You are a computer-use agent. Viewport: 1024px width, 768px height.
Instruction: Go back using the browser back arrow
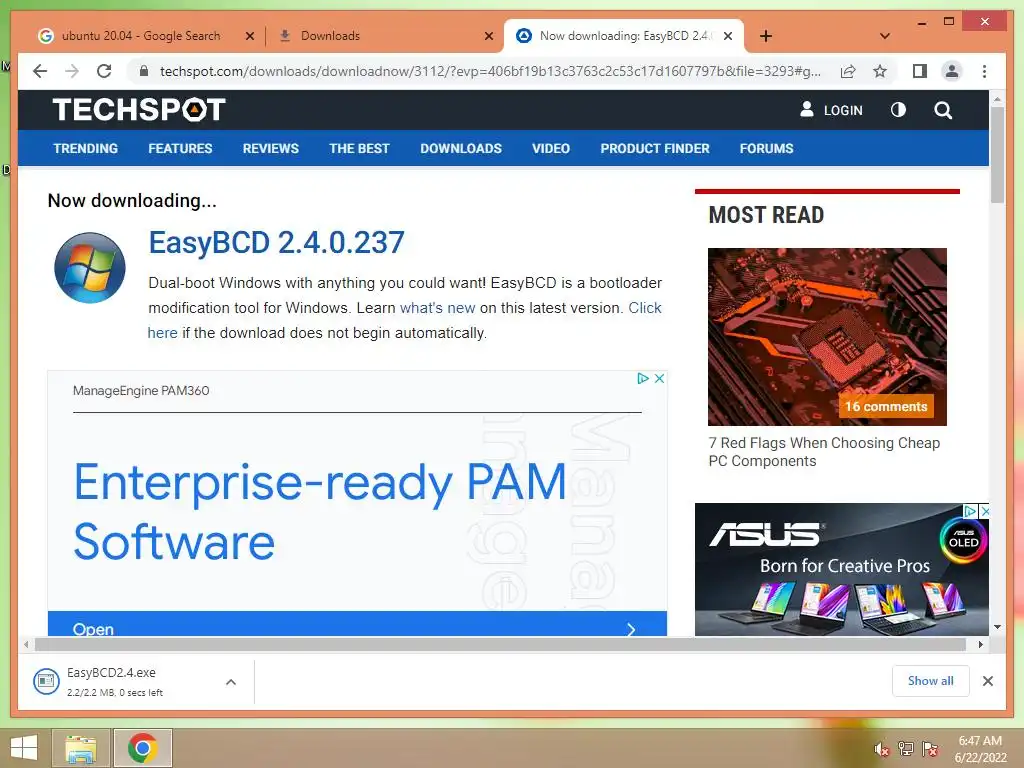click(x=40, y=71)
